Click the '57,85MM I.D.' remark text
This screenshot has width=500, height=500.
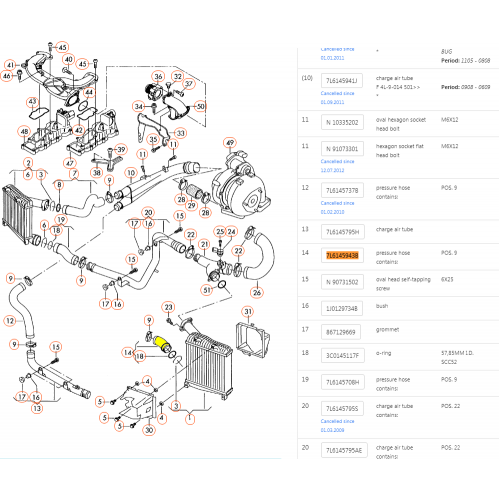[x=457, y=353]
